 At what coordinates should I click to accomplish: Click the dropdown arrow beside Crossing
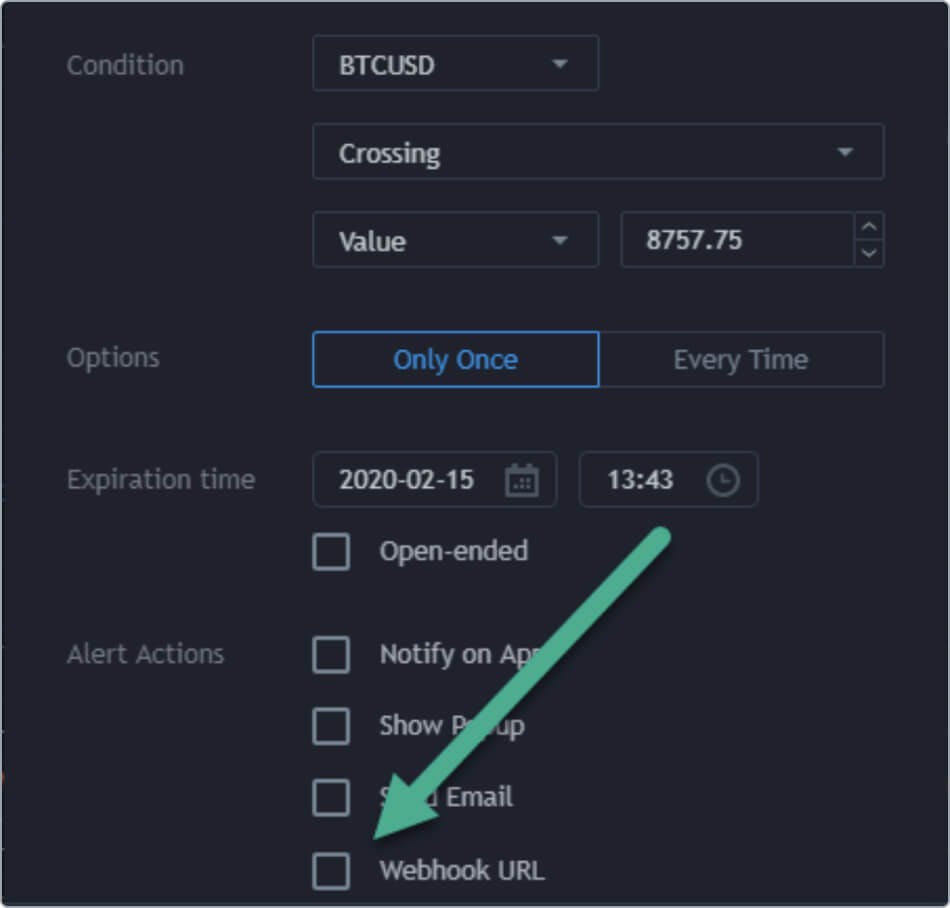[x=845, y=152]
